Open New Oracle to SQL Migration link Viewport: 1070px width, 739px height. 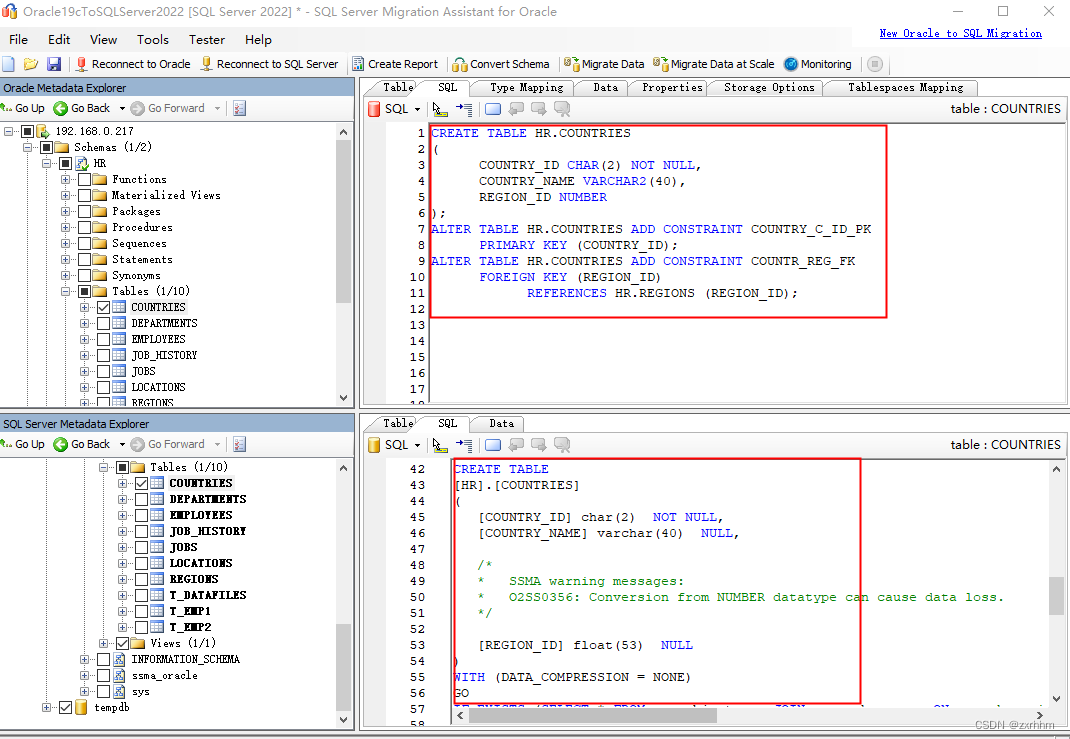click(960, 33)
